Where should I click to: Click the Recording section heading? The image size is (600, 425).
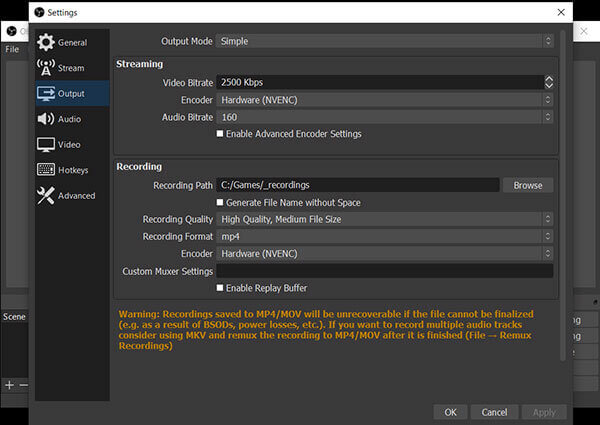pos(139,167)
